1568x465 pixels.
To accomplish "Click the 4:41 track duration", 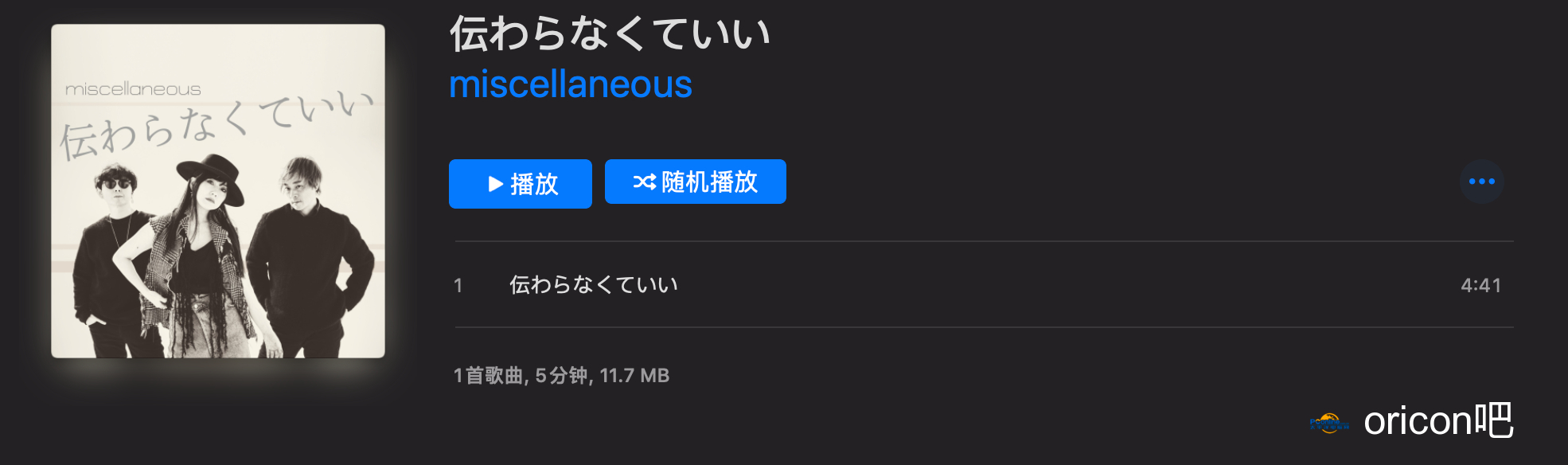I will (x=1480, y=285).
